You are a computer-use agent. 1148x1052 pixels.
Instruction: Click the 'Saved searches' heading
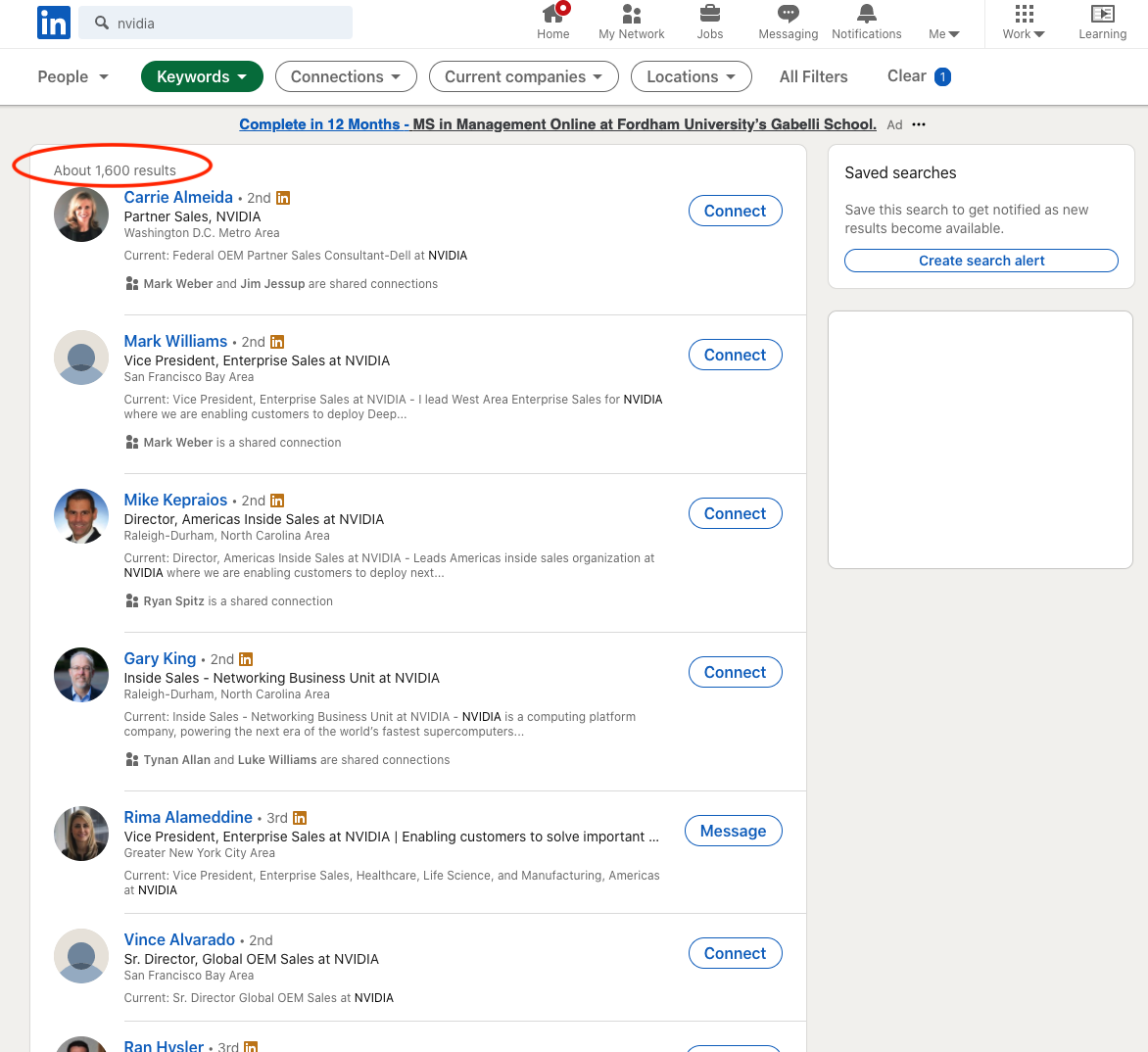[x=900, y=172]
